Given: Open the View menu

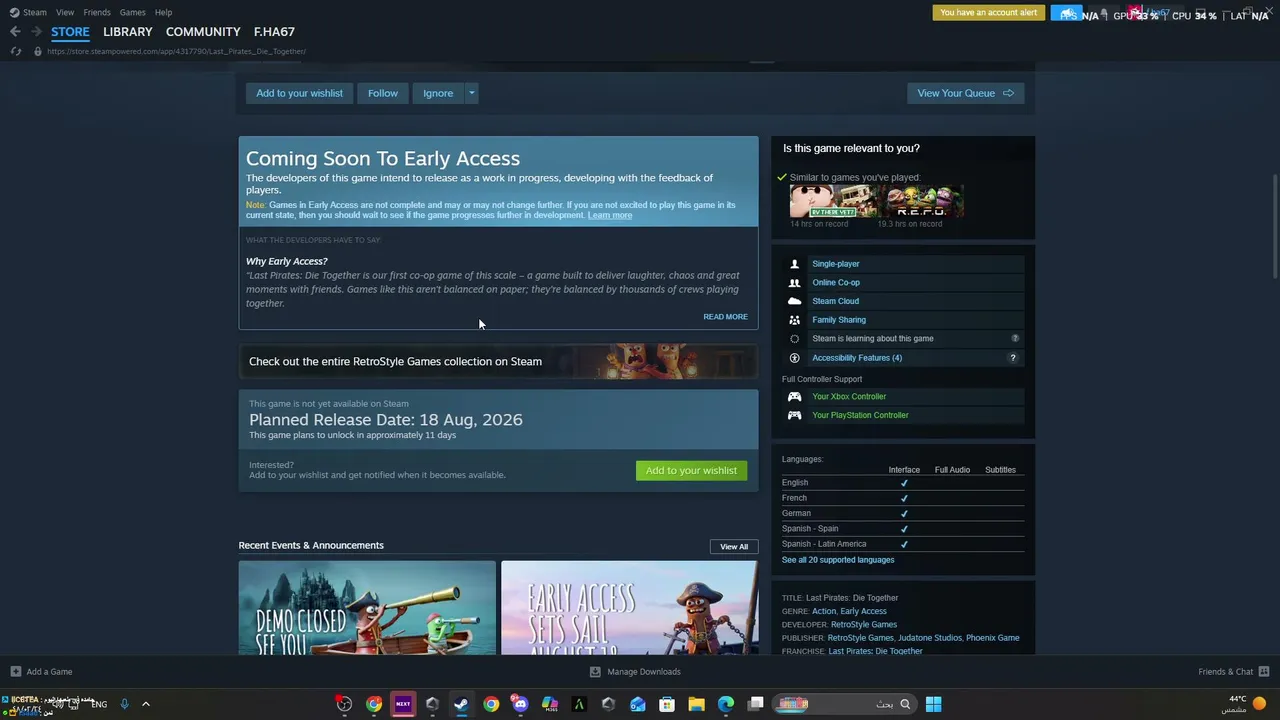Looking at the screenshot, I should pyautogui.click(x=65, y=12).
